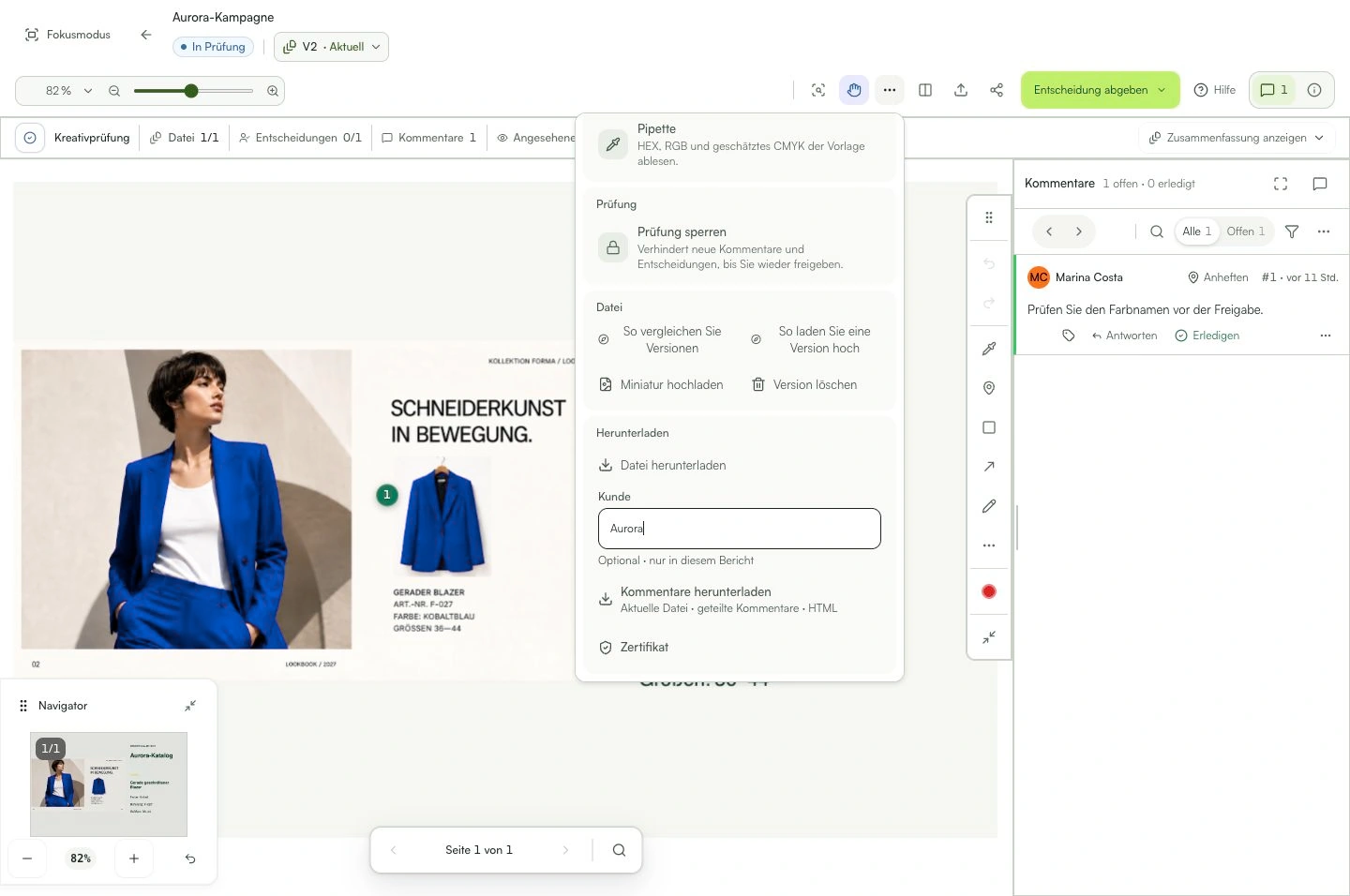The width and height of the screenshot is (1350, 896).
Task: Collapse the annotation toolbar
Action: tap(989, 637)
